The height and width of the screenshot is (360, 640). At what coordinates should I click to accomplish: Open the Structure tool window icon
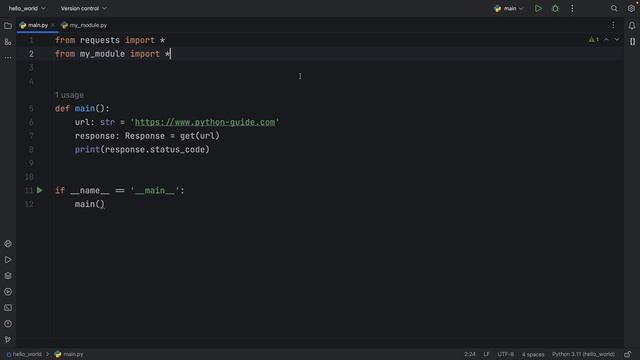point(8,42)
